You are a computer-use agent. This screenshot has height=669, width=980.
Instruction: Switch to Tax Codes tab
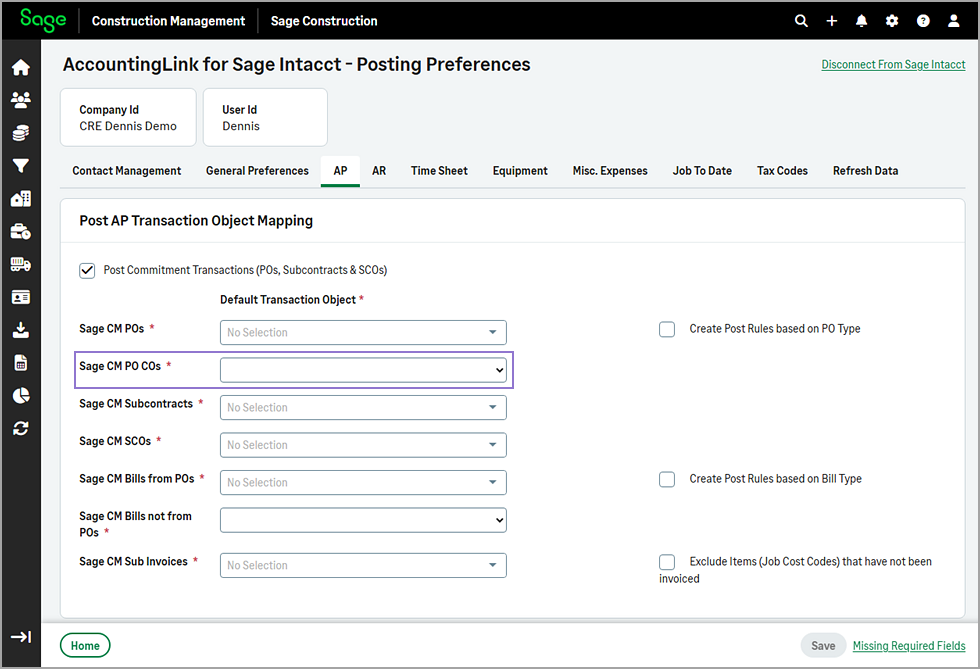[x=782, y=171]
